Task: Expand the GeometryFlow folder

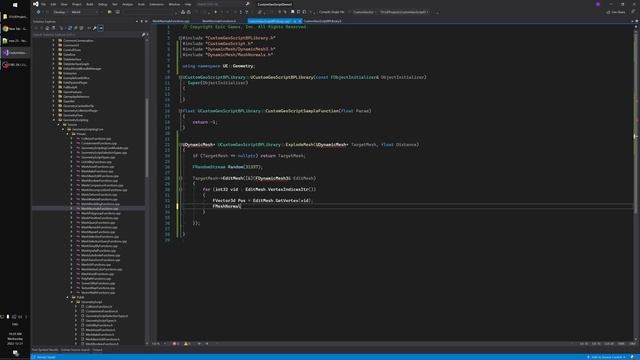Action: click(x=54, y=115)
